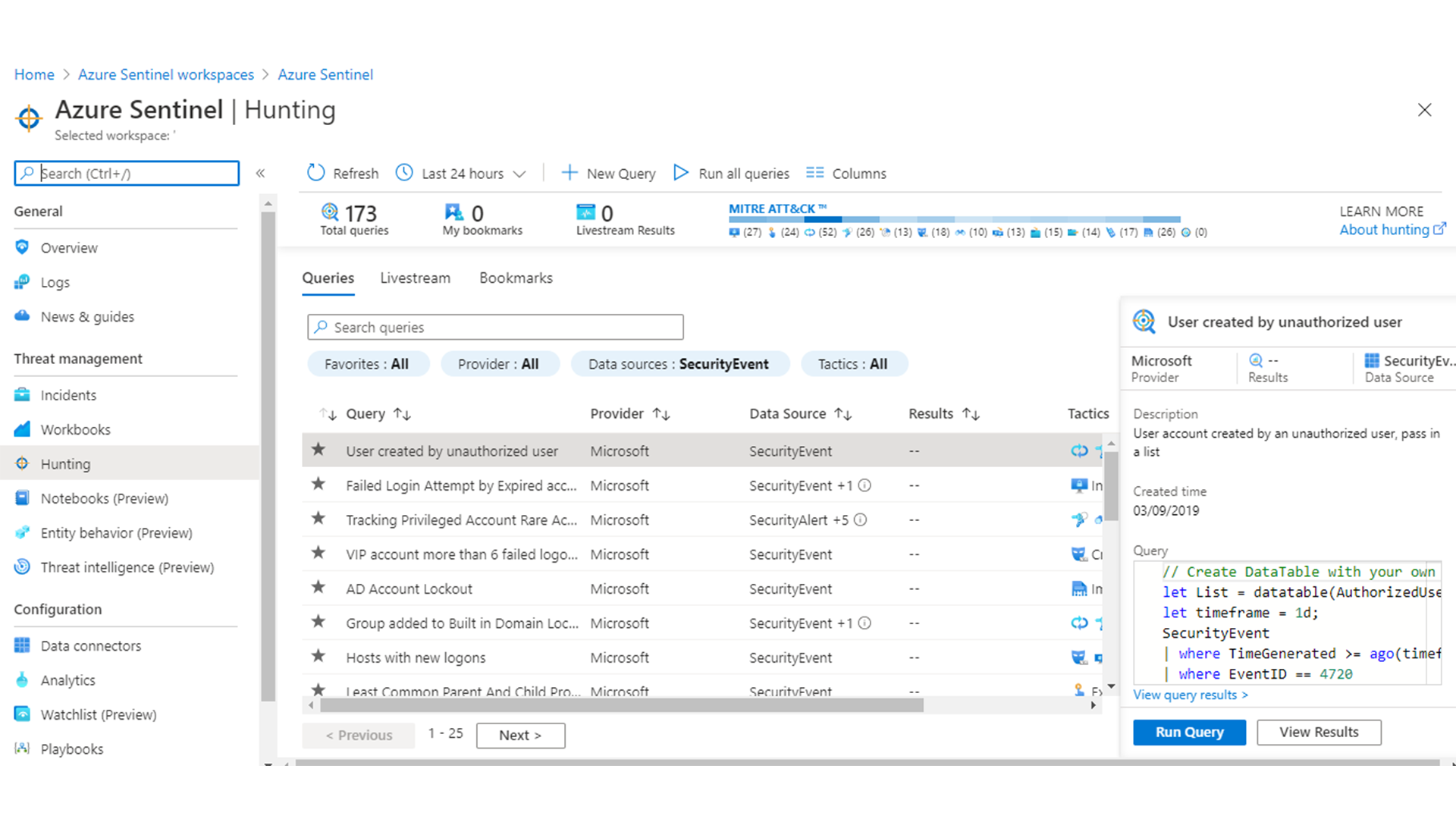The height and width of the screenshot is (819, 1456).
Task: Close the Hunting blade
Action: coord(1425,110)
